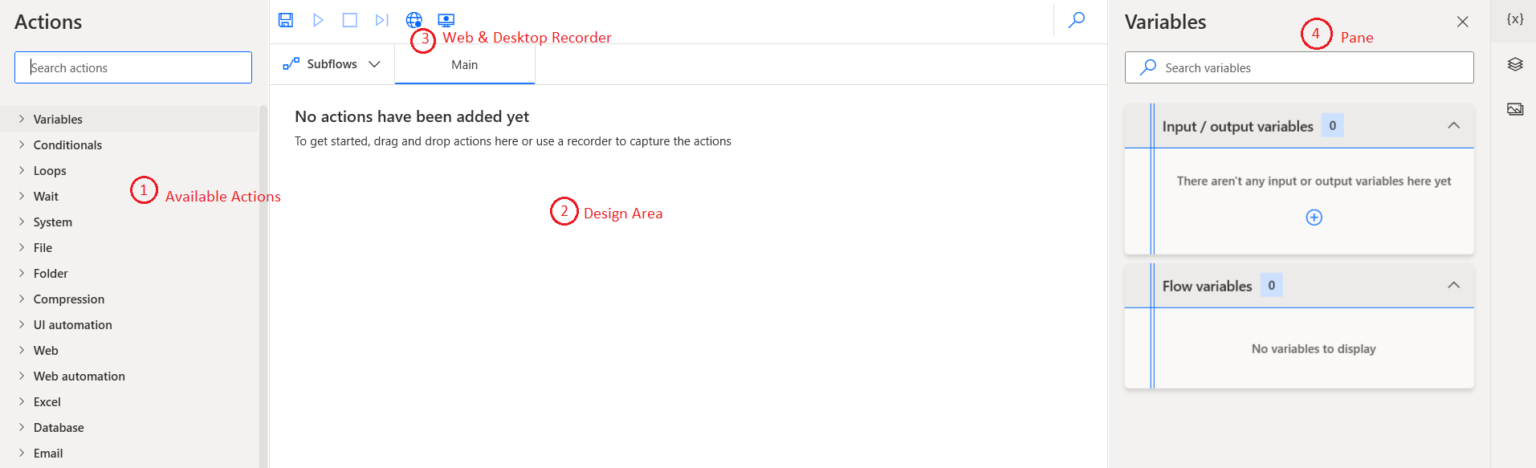1536x468 pixels.
Task: Launch the Web recorder globe icon
Action: (x=414, y=20)
